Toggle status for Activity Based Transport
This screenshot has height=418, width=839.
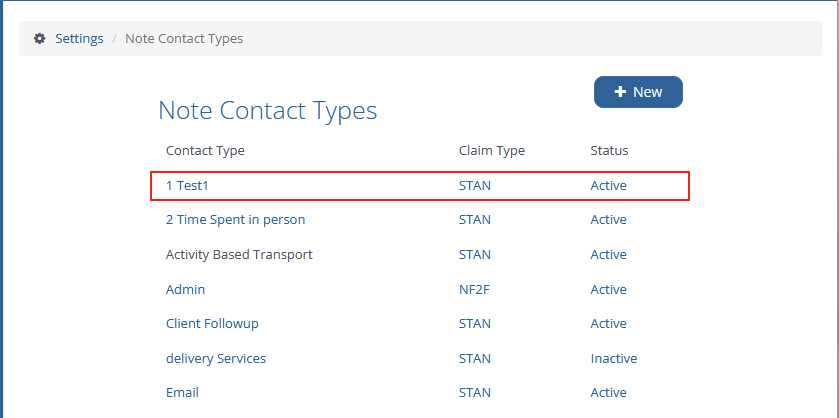point(608,255)
